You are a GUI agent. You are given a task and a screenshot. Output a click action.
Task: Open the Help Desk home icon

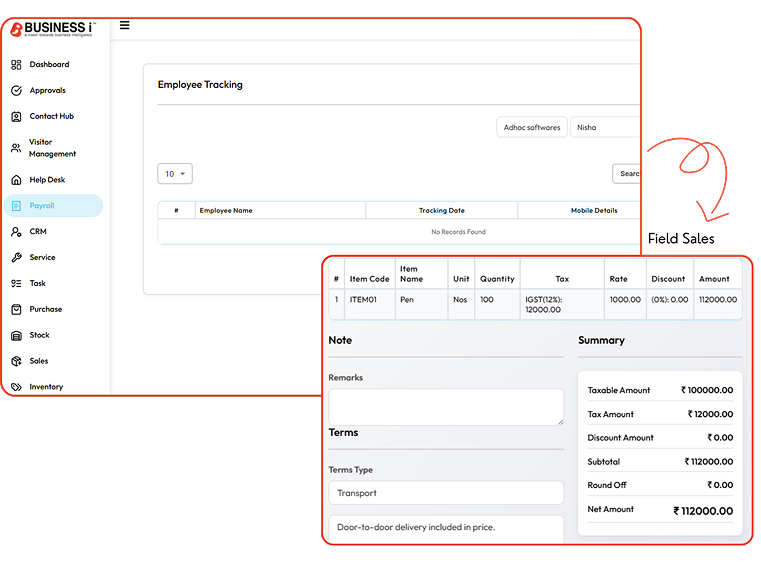(16, 181)
